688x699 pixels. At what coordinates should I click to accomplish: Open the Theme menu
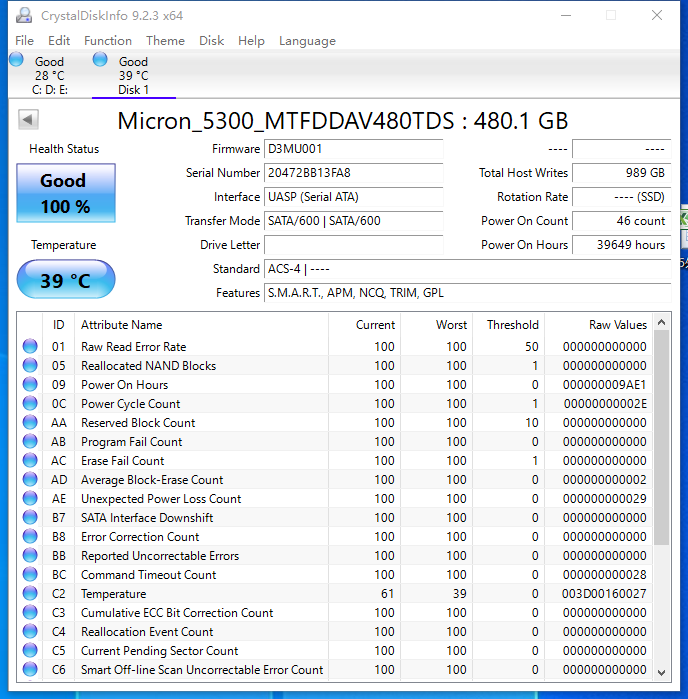(165, 41)
